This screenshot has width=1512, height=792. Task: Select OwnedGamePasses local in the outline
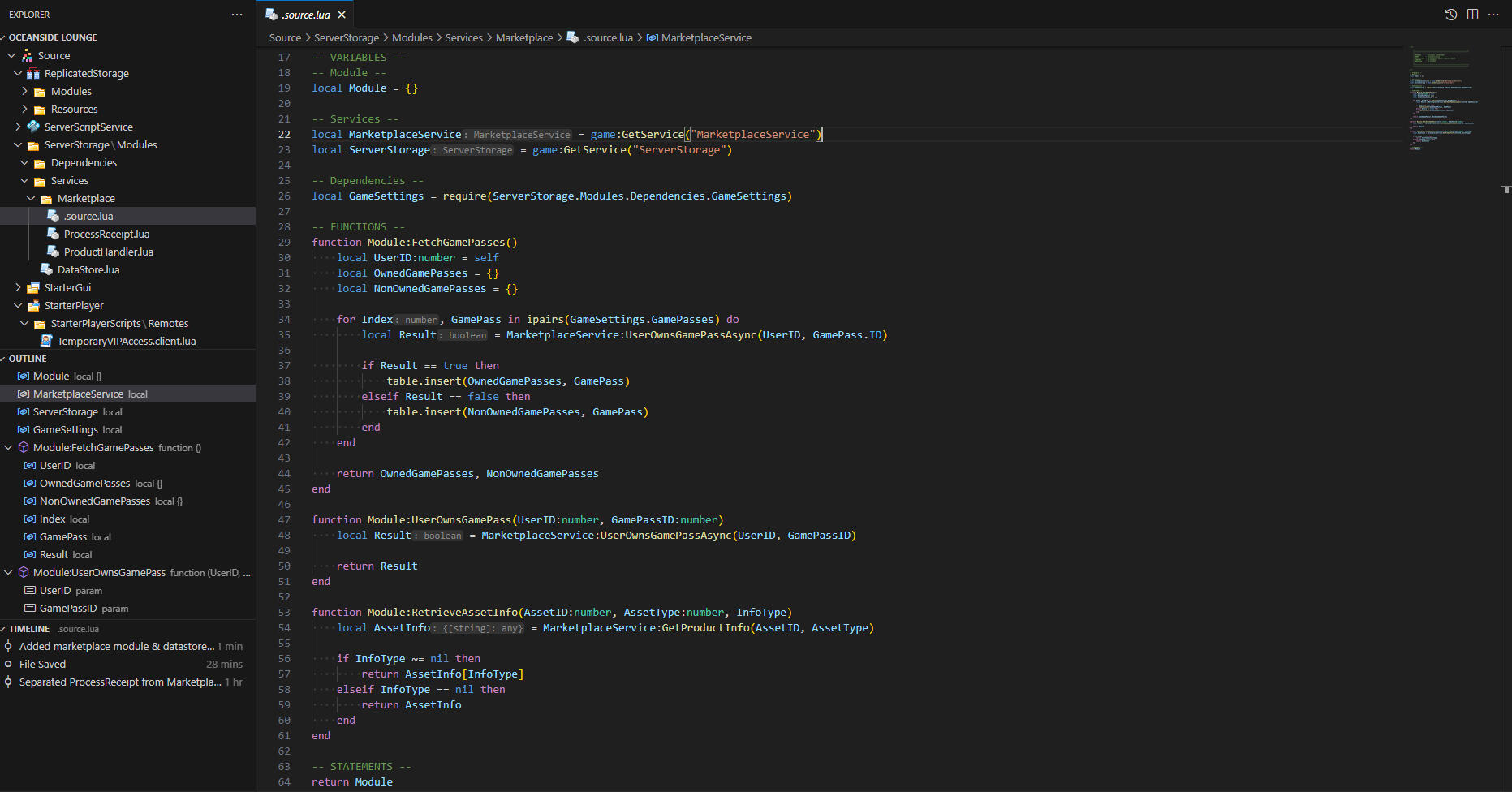(127, 483)
